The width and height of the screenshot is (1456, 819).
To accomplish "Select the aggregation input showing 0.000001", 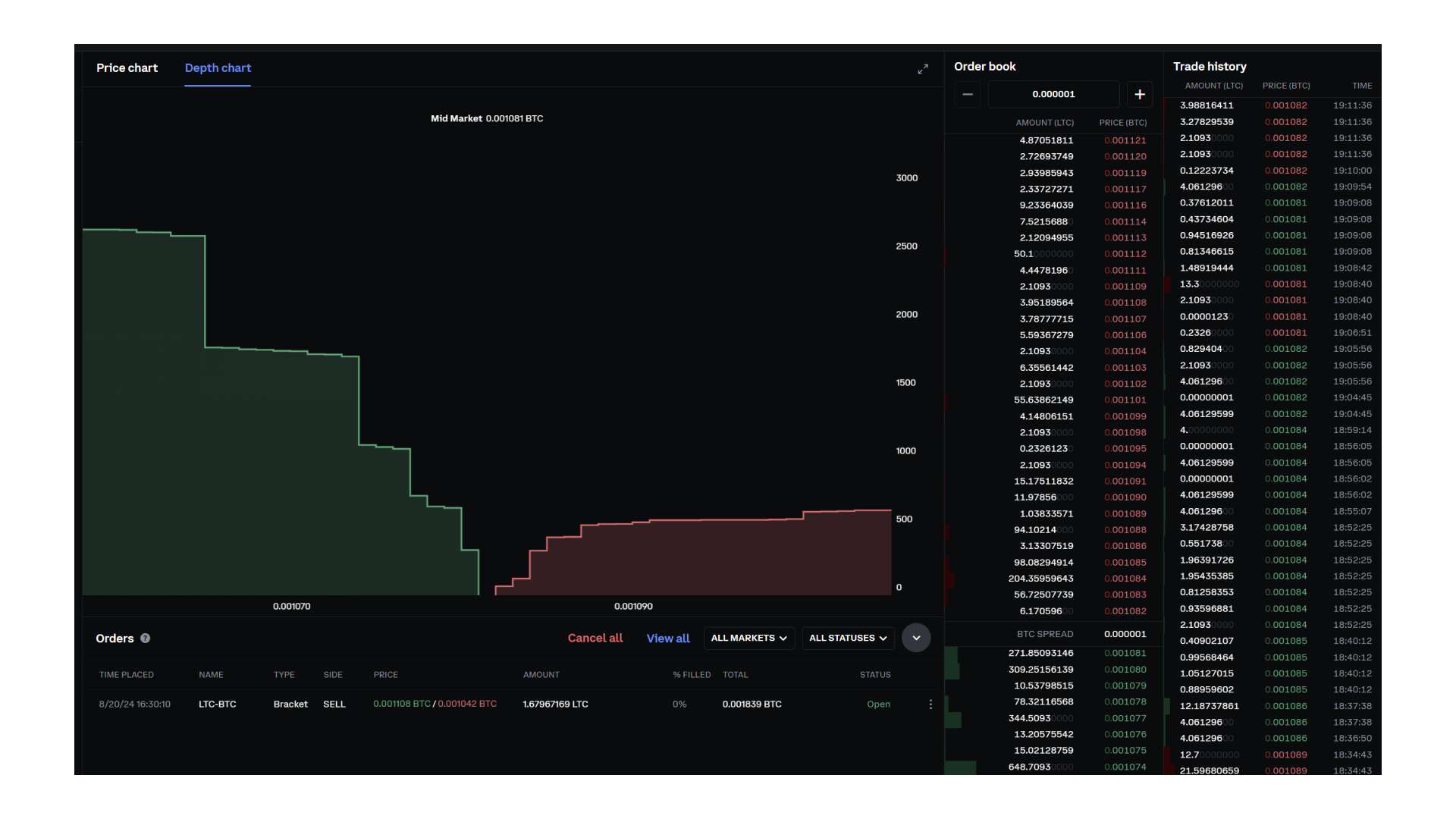I will [x=1053, y=94].
